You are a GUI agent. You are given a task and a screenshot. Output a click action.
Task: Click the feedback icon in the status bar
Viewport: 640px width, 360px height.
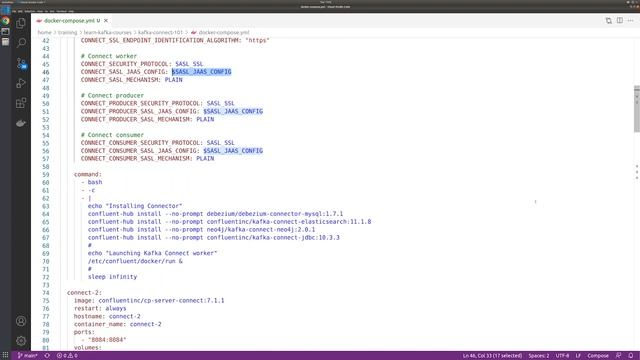coord(619,356)
